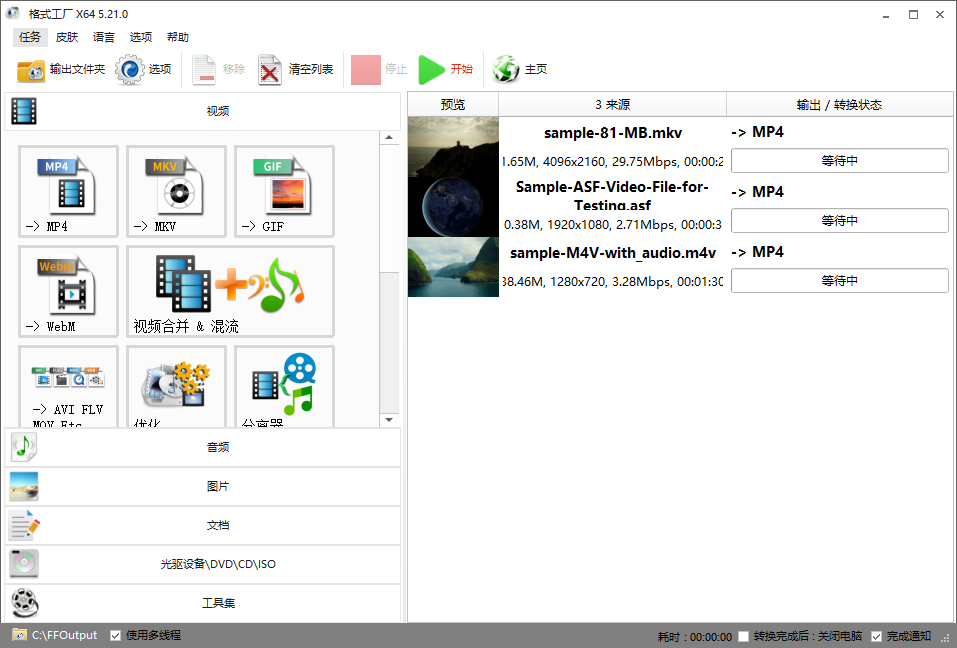Click the video panel scrollbar thumb
The image size is (957, 648).
coord(389,209)
